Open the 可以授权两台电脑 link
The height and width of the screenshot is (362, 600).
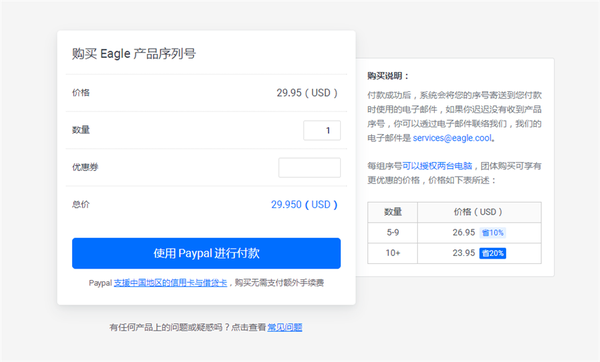point(437,166)
